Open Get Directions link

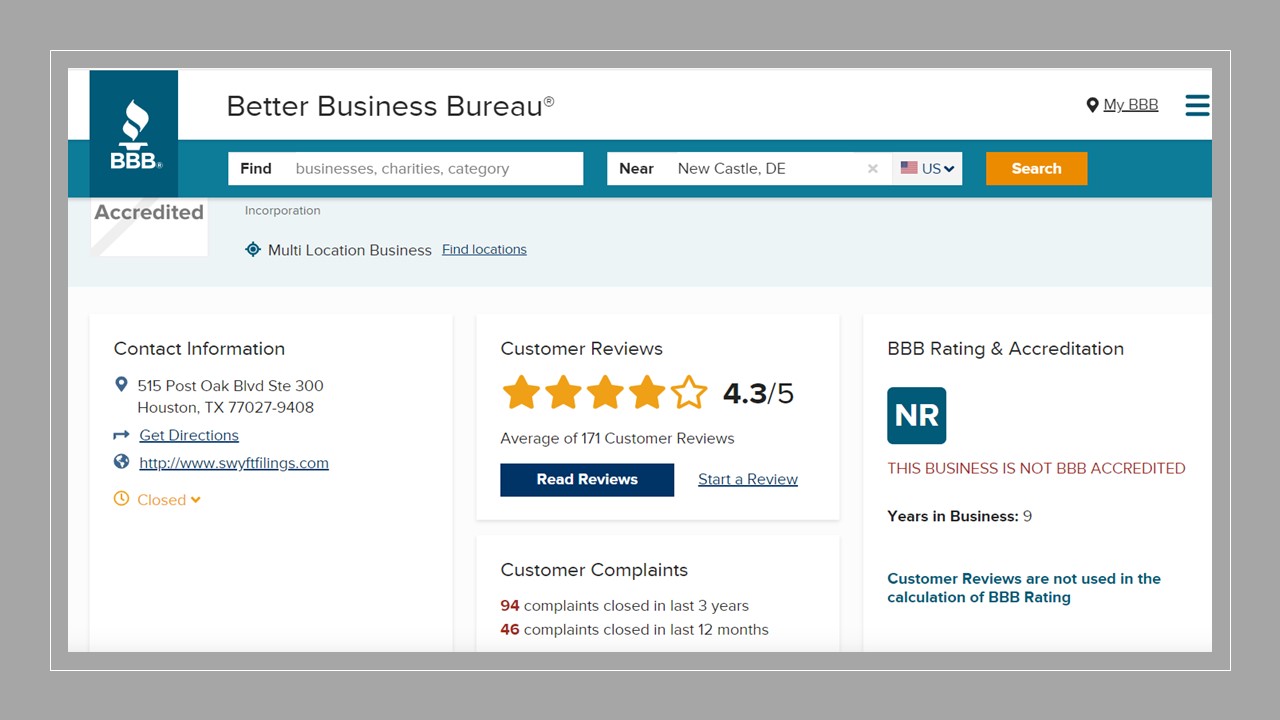click(x=189, y=435)
